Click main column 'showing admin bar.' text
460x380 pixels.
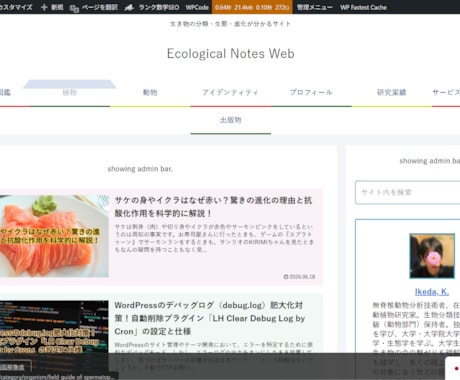140,169
